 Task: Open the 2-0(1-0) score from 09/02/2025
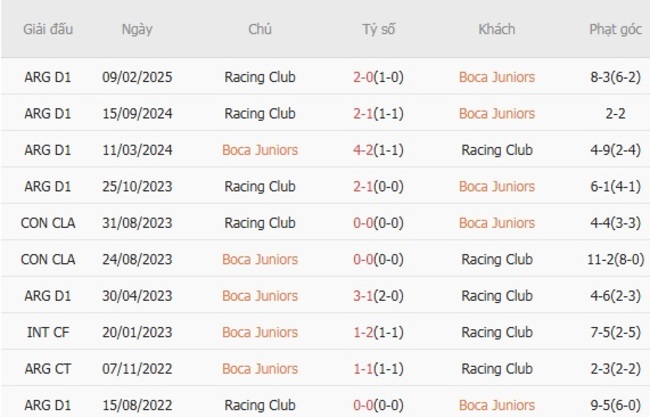coord(379,77)
